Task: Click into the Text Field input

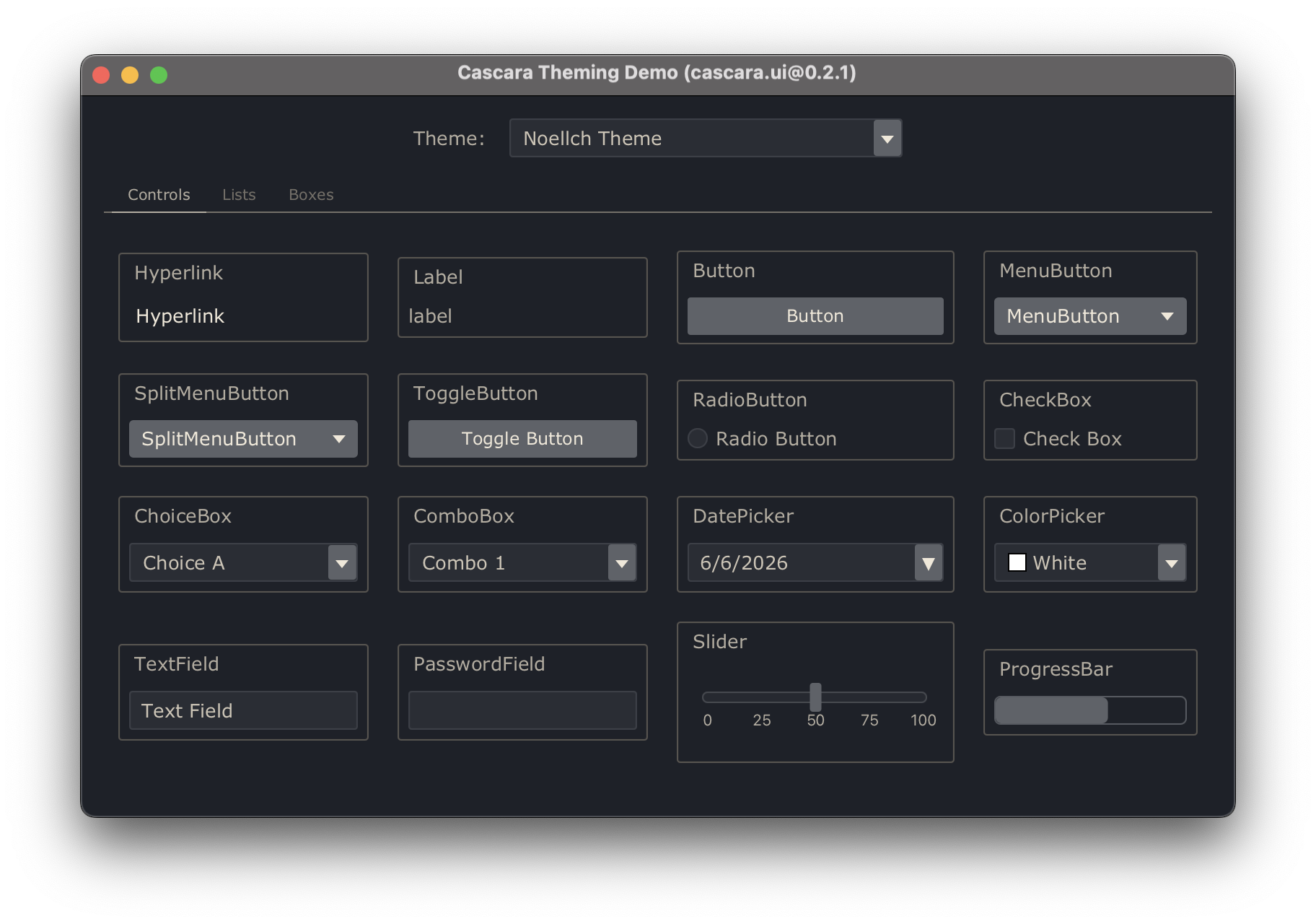Action: [x=243, y=710]
